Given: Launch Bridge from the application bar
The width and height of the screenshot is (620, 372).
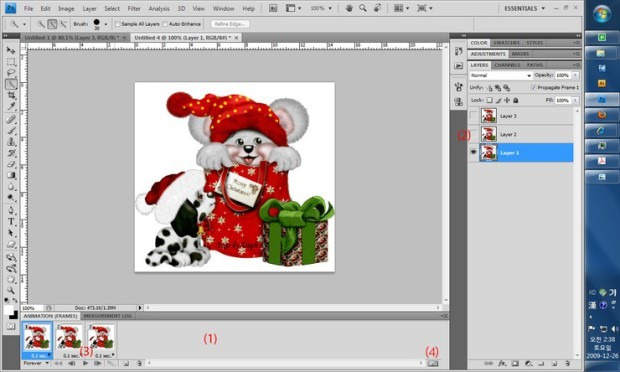Looking at the screenshot, I should (x=273, y=8).
